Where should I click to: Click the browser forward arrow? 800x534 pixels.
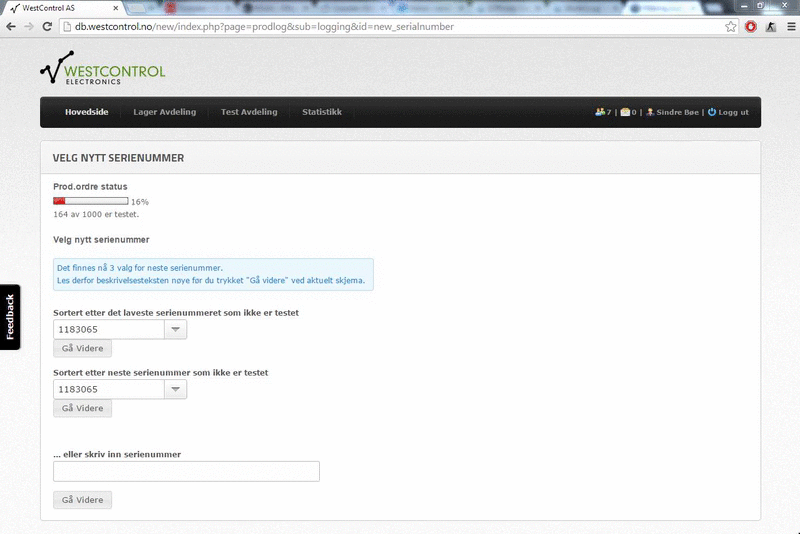[x=29, y=27]
